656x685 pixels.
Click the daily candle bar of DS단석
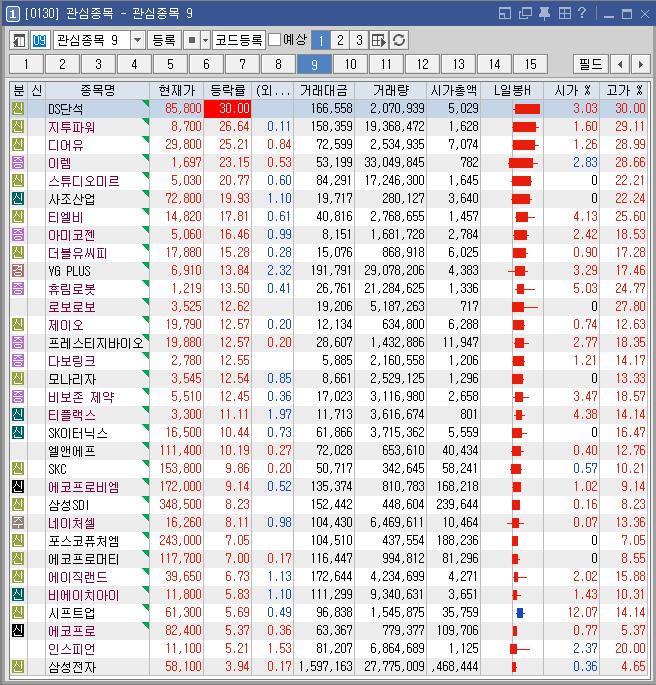tap(526, 109)
